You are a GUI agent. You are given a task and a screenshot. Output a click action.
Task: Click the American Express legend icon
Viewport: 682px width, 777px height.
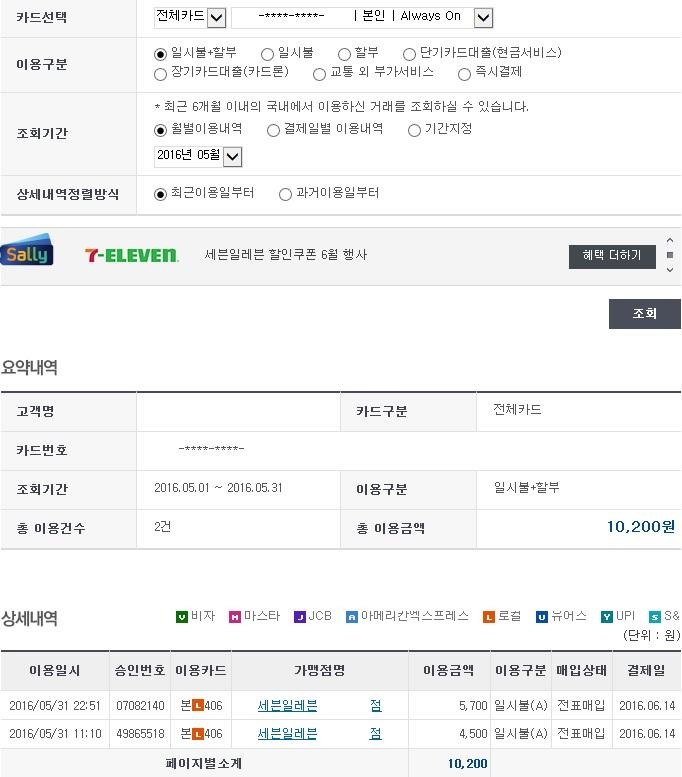352,617
